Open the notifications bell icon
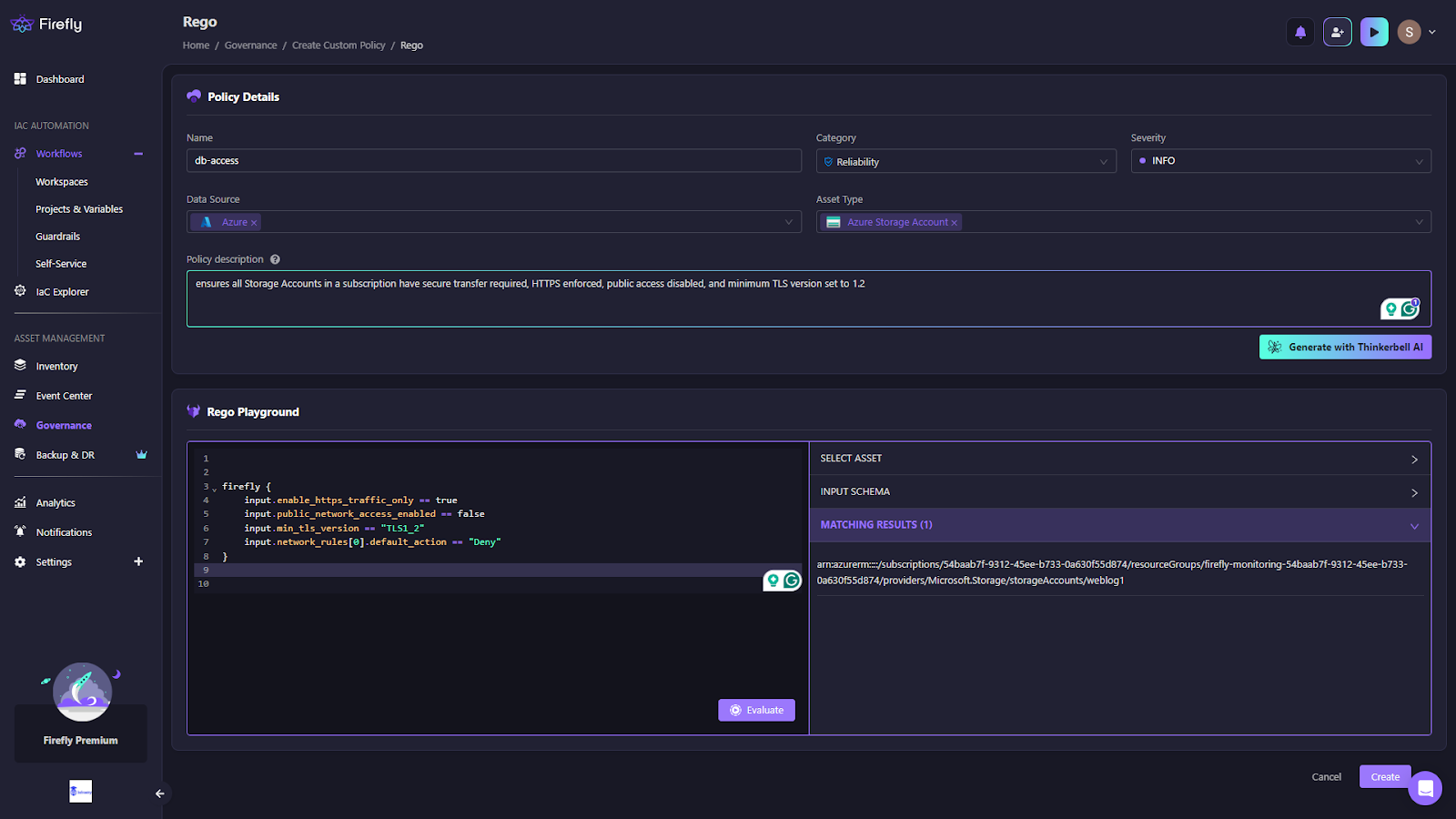The width and height of the screenshot is (1456, 819). click(x=1300, y=32)
